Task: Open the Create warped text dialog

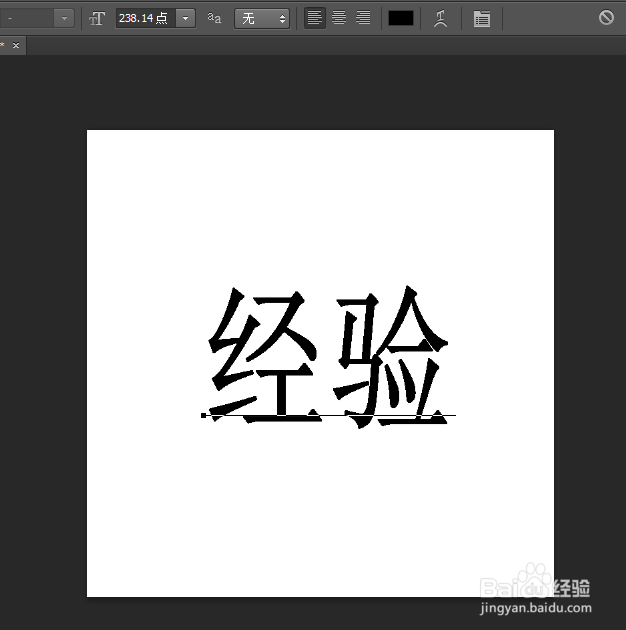Action: pyautogui.click(x=441, y=18)
